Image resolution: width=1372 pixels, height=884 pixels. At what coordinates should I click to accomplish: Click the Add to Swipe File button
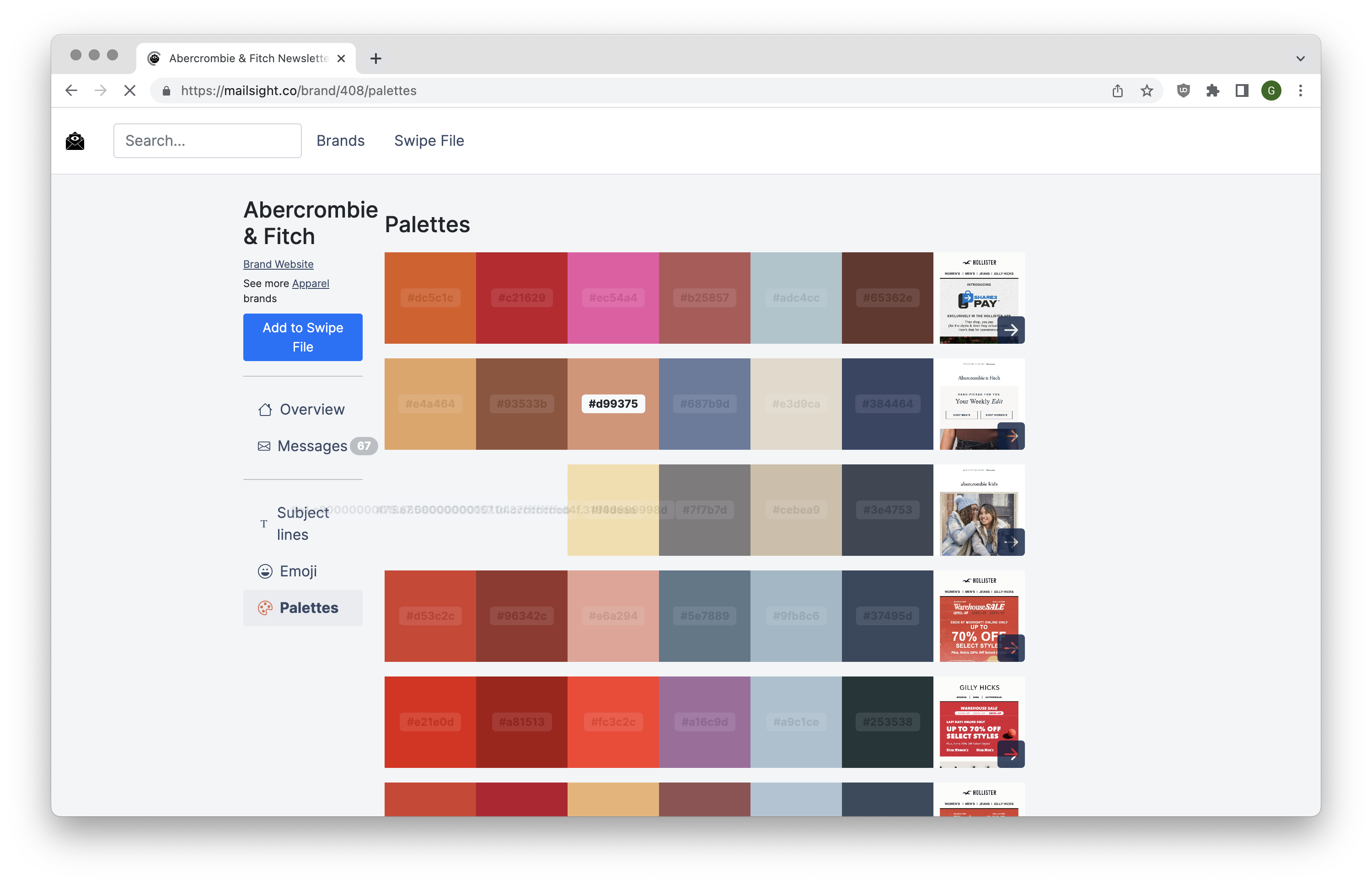303,337
